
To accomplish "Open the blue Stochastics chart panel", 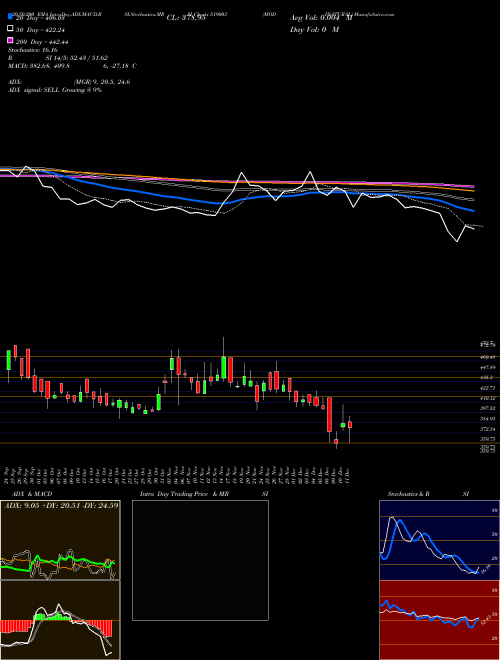I will pyautogui.click(x=439, y=540).
